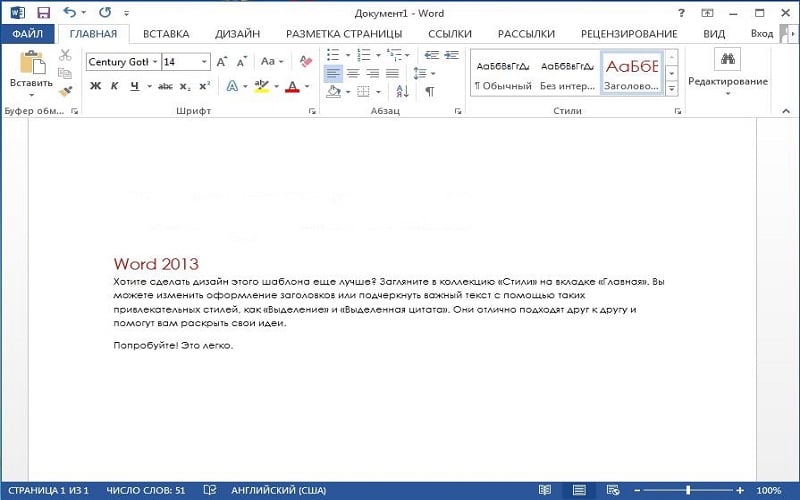Align text left
This screenshot has width=800, height=500.
tap(333, 73)
